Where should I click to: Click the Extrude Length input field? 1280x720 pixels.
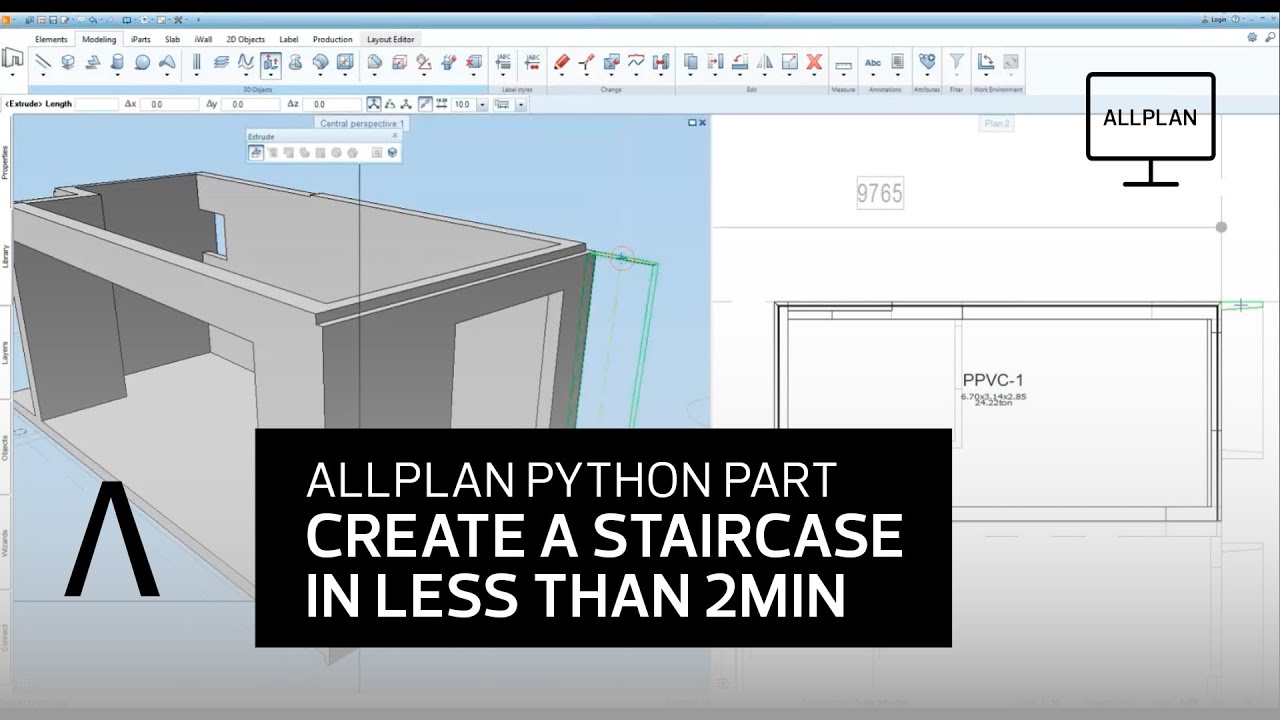[97, 104]
